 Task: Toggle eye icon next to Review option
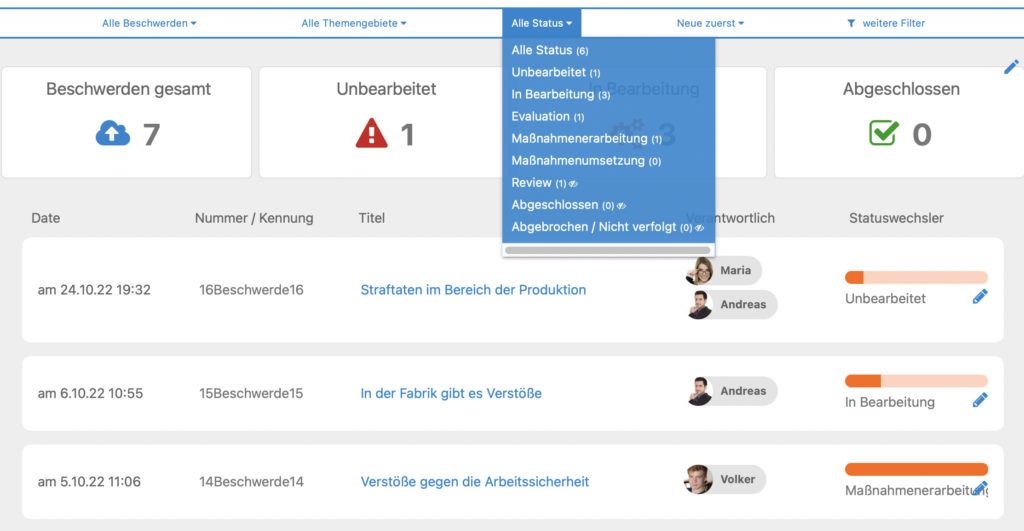pyautogui.click(x=573, y=184)
